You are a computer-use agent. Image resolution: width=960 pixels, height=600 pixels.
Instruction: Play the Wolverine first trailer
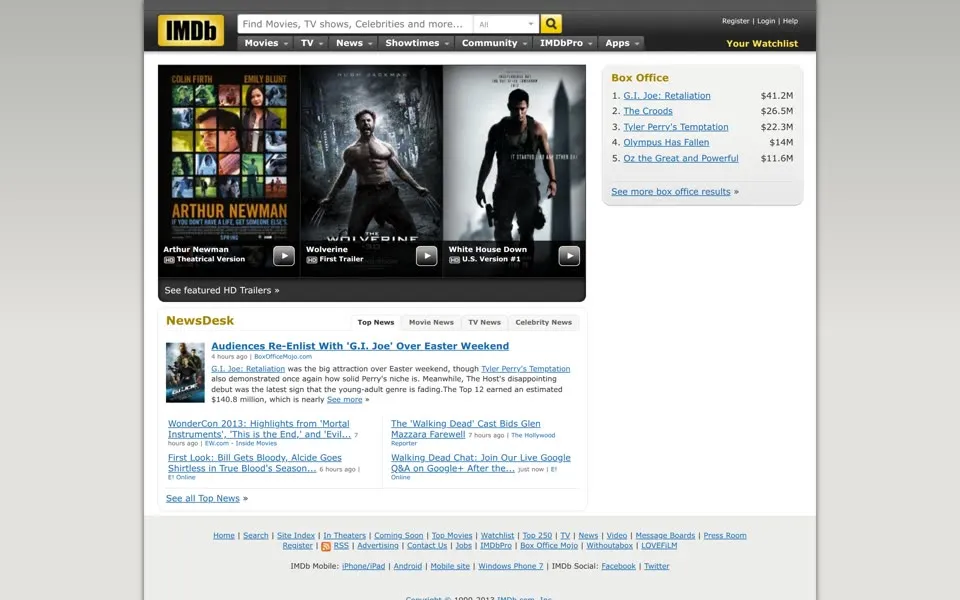(x=426, y=255)
